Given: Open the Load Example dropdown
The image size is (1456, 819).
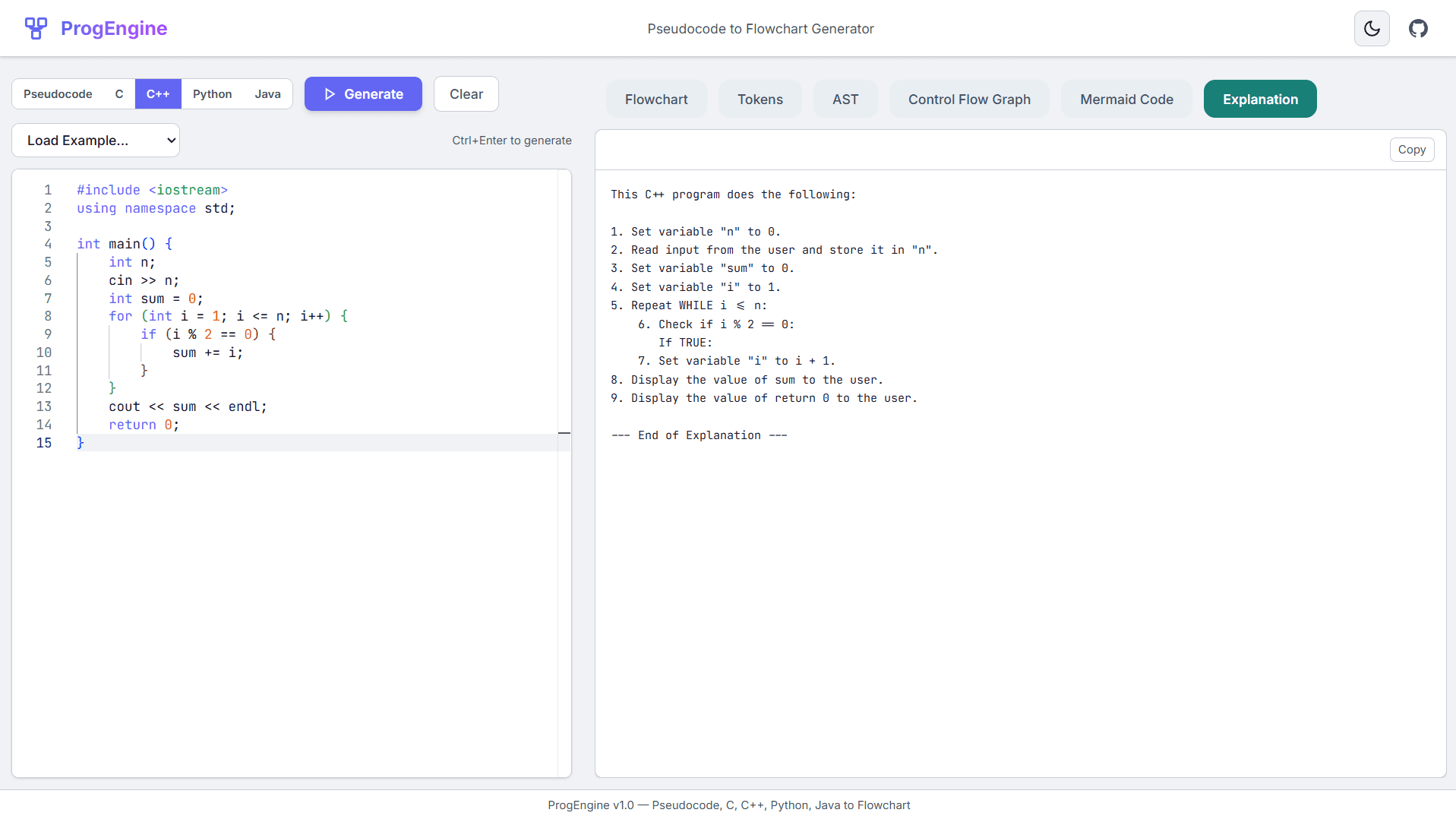Looking at the screenshot, I should point(96,141).
